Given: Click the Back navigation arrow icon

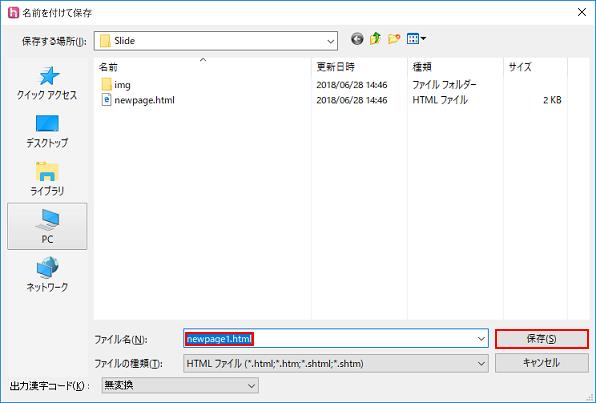Looking at the screenshot, I should pyautogui.click(x=357, y=39).
